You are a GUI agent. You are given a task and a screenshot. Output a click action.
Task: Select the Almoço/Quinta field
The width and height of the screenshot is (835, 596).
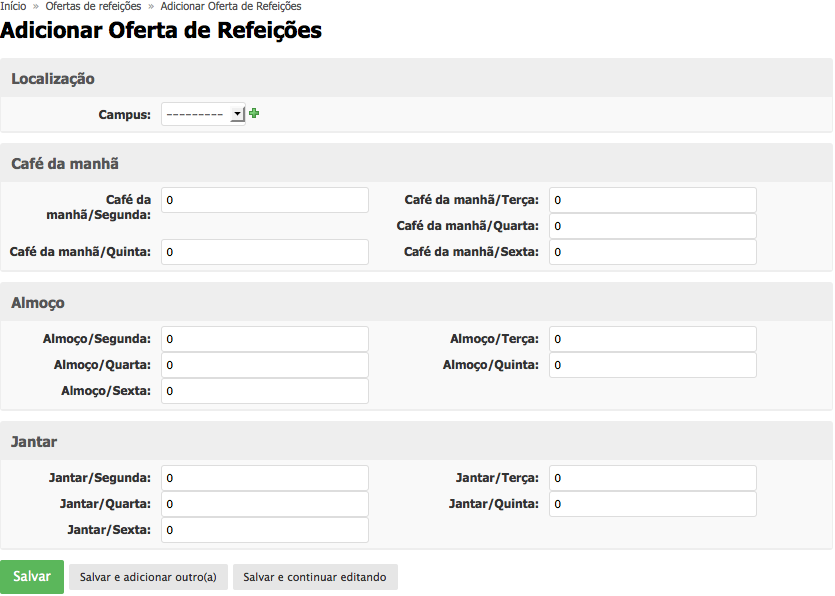[652, 364]
